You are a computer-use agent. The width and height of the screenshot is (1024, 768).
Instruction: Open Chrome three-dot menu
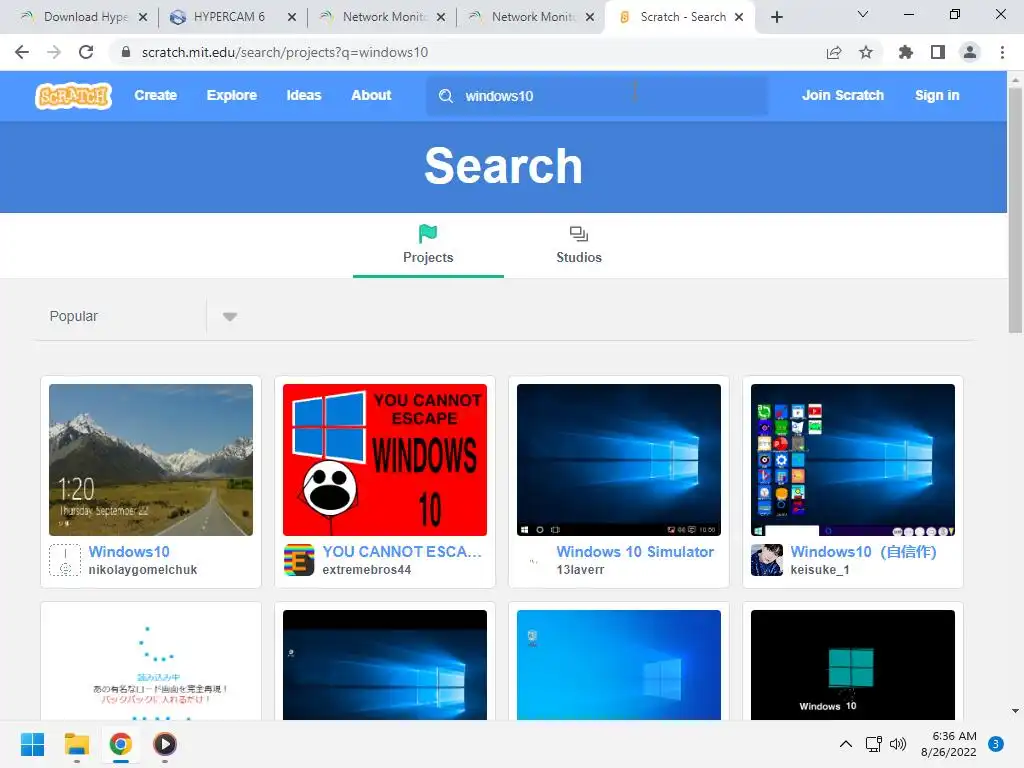pyautogui.click(x=1002, y=52)
